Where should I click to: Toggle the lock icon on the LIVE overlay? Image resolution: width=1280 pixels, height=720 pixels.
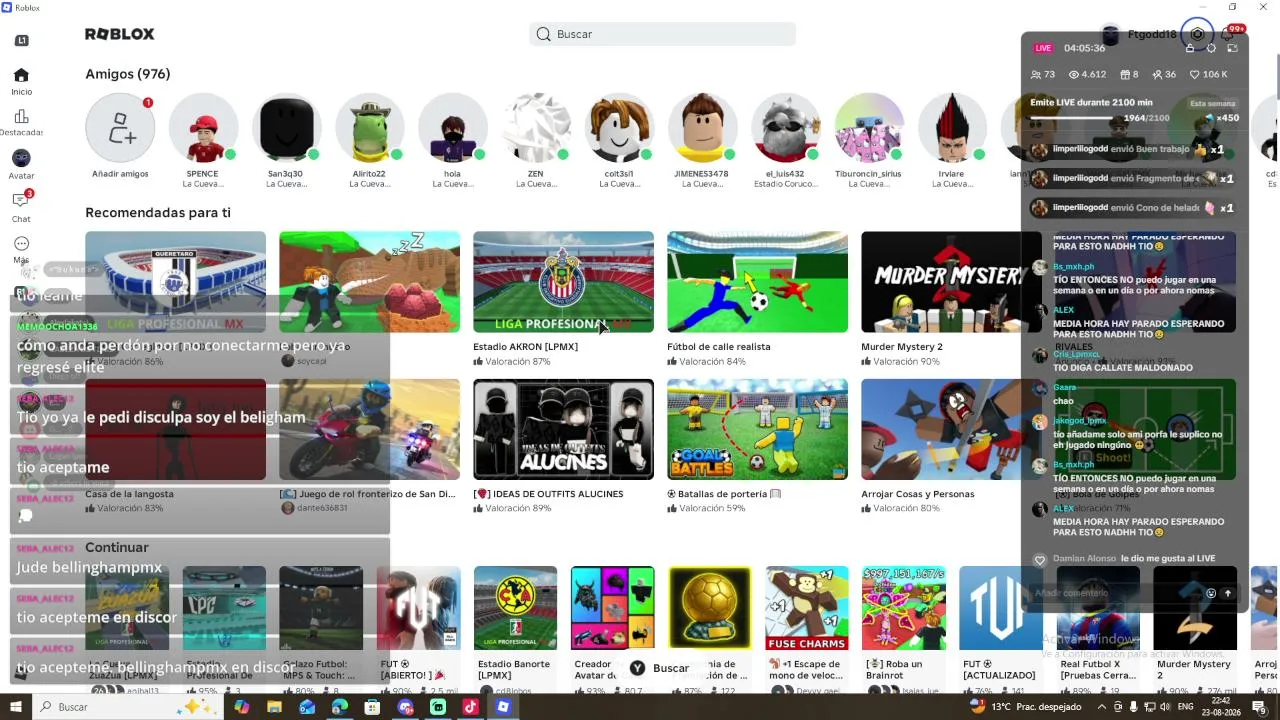[1190, 48]
